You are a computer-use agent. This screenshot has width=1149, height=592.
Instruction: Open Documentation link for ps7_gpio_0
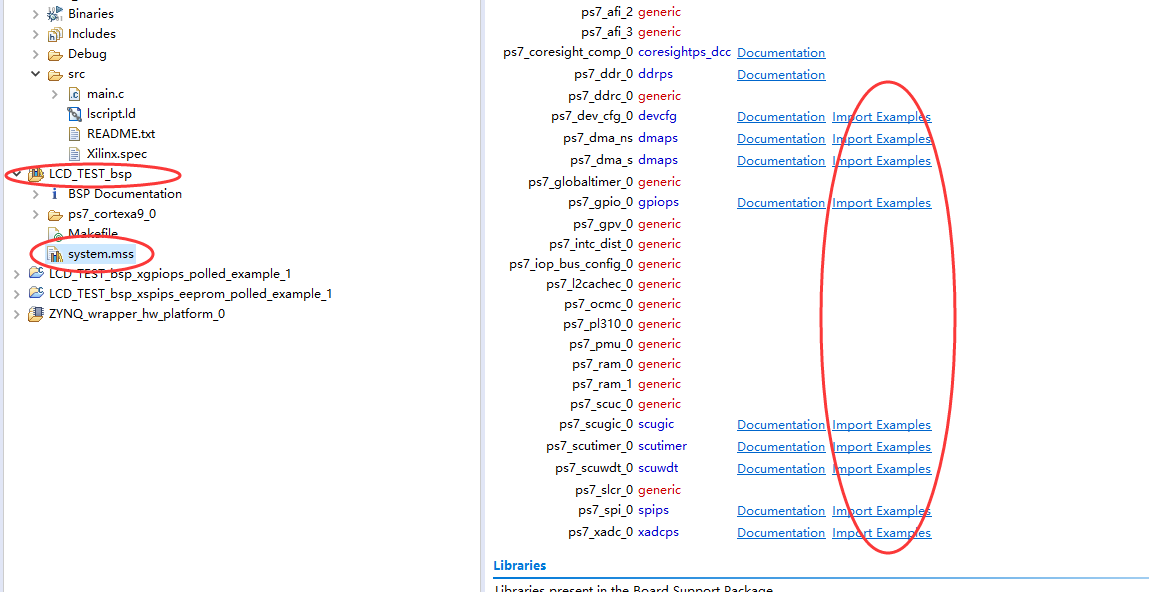coord(781,203)
